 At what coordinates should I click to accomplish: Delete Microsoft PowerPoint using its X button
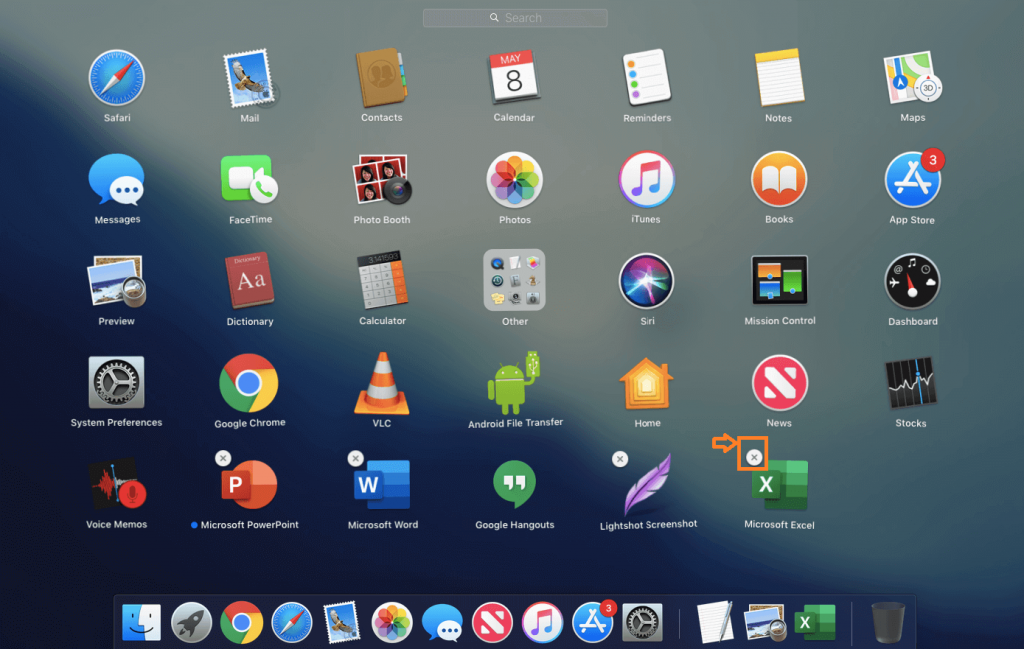223,458
